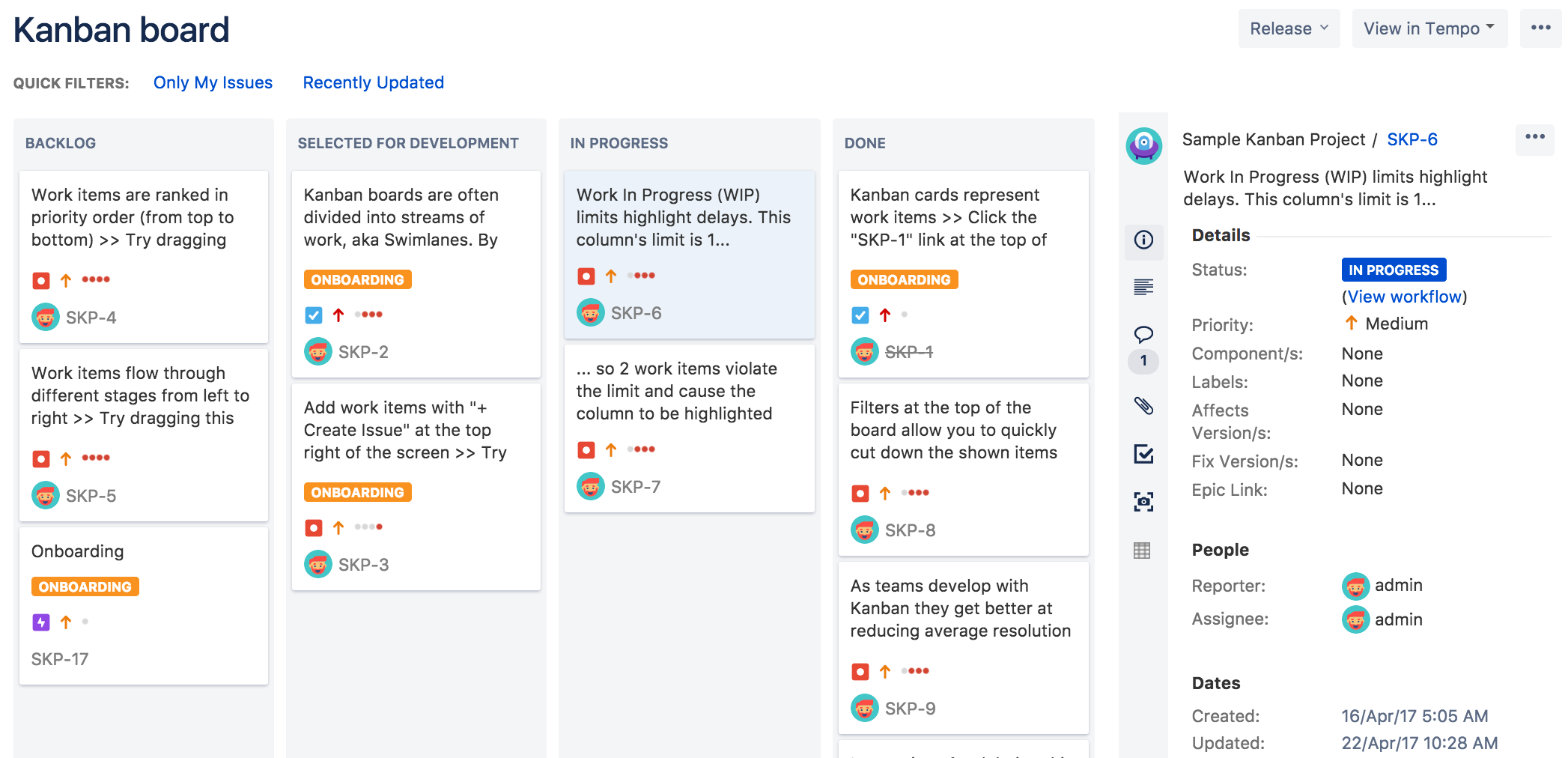The width and height of the screenshot is (1568, 758).
Task: Click the story icon on the SKP-4 card
Action: coord(41,279)
